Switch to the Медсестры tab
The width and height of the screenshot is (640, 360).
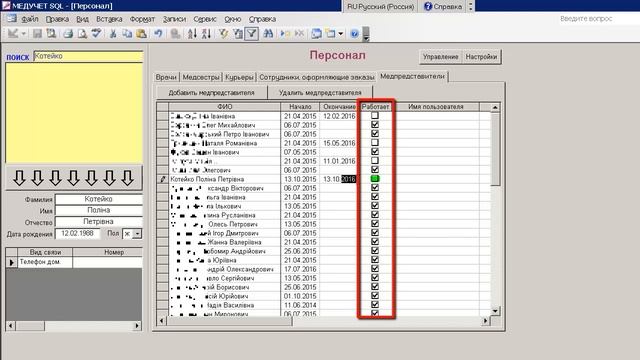point(200,77)
